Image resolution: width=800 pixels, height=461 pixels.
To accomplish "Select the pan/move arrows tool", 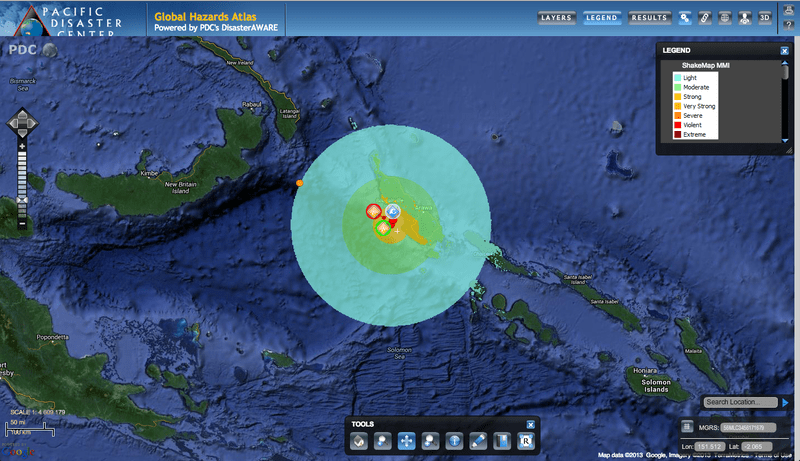I will click(407, 440).
